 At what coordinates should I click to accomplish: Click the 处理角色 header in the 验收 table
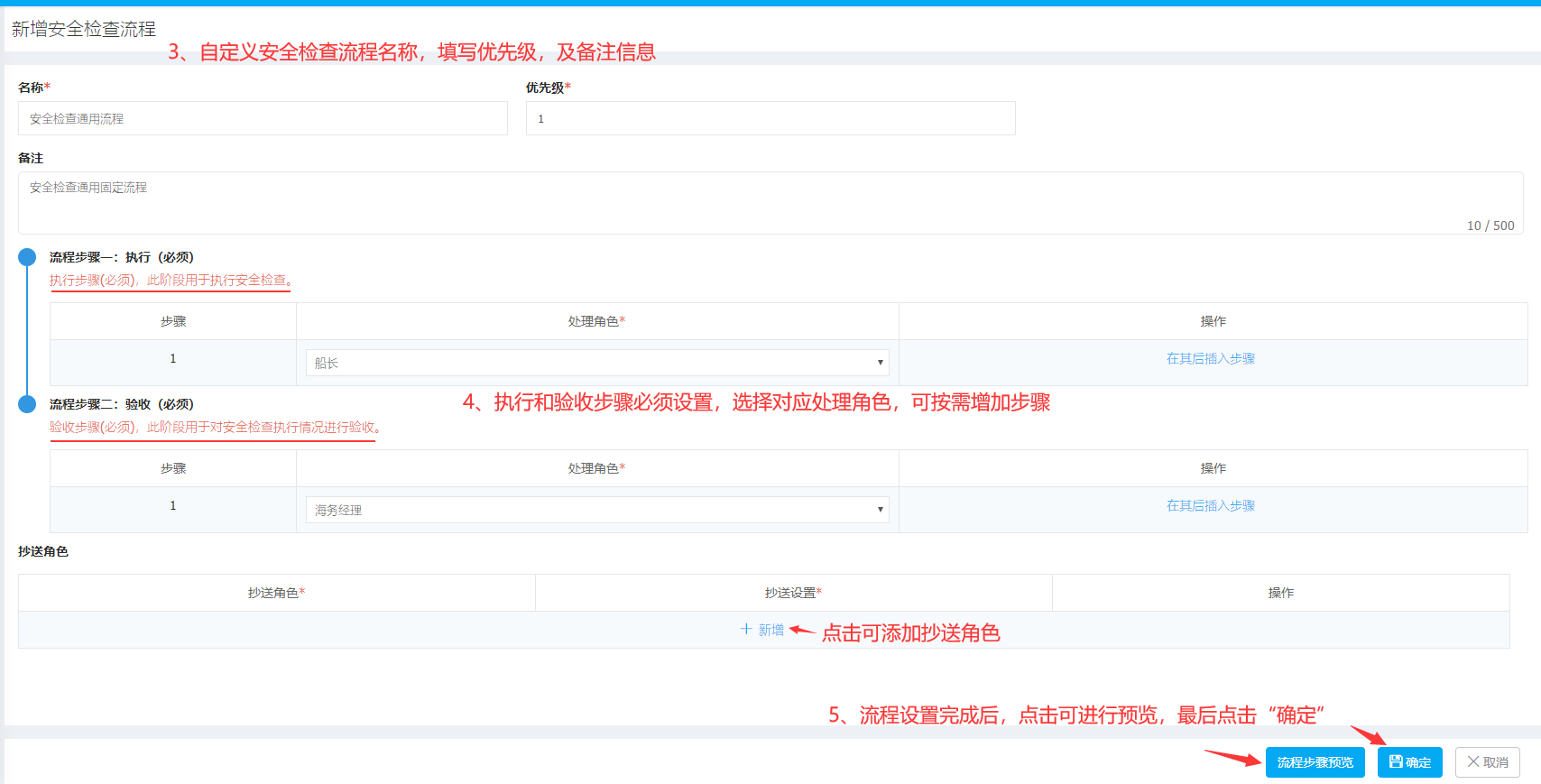[597, 468]
